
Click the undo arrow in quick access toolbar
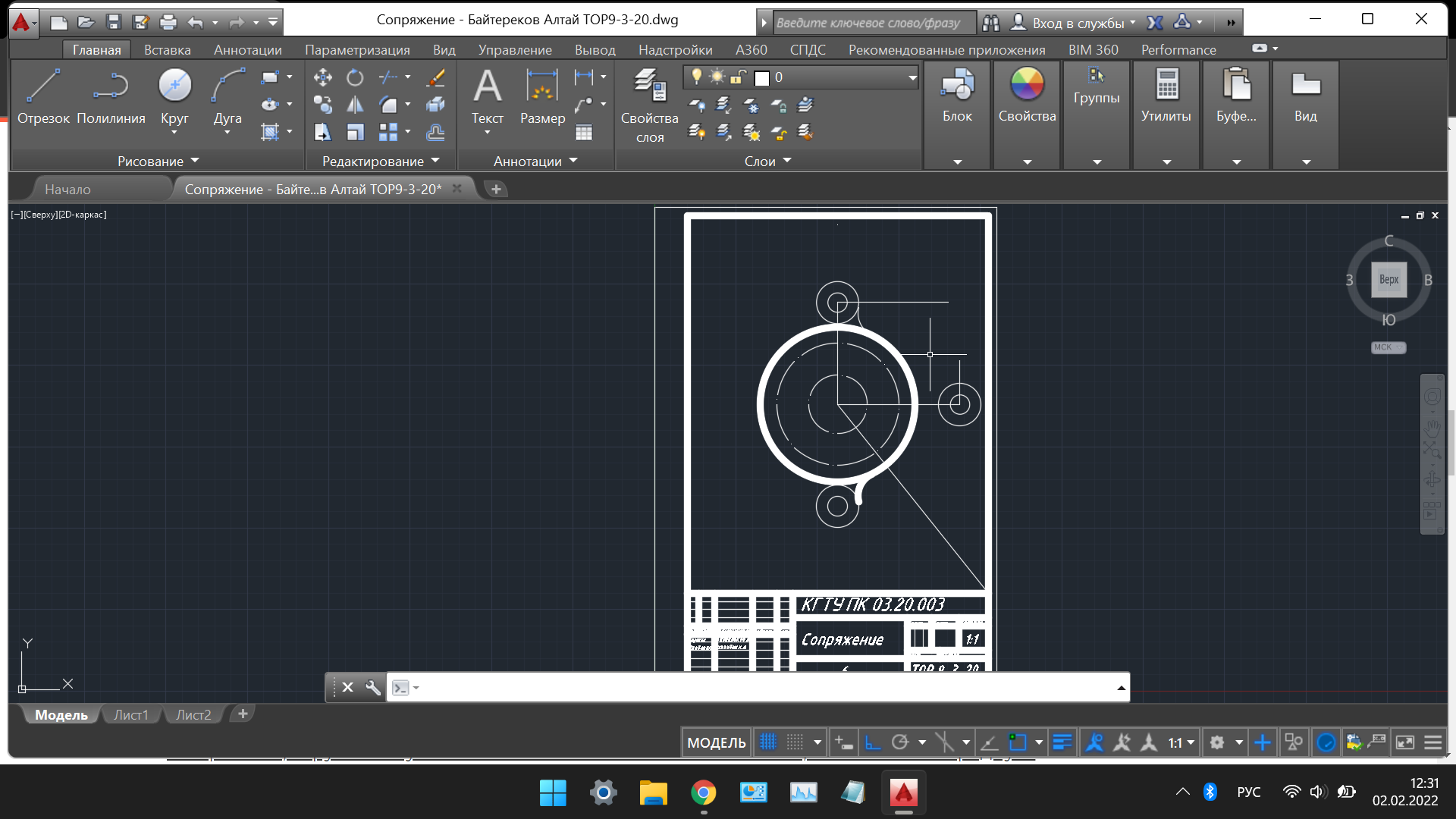(x=196, y=22)
